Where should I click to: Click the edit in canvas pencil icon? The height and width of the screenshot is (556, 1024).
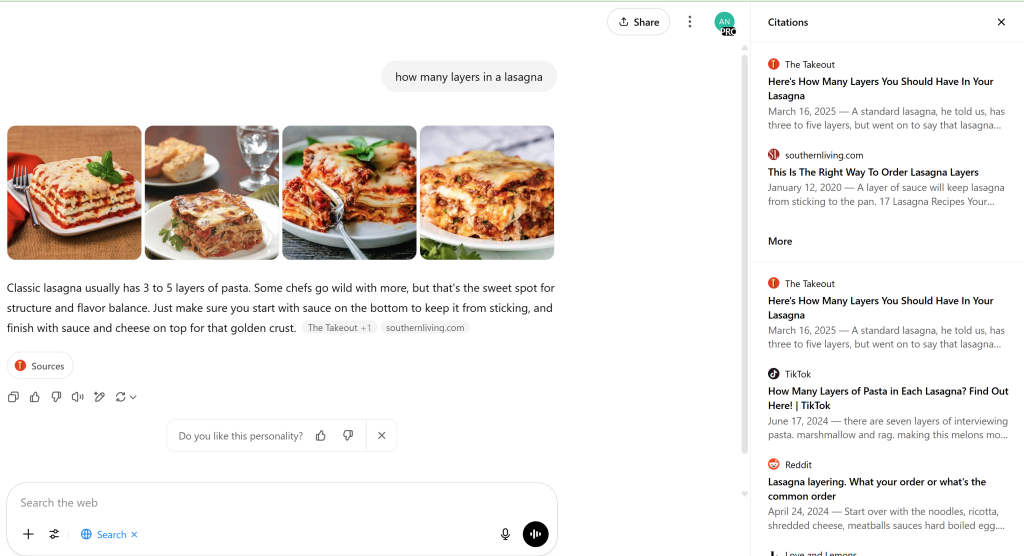click(99, 397)
